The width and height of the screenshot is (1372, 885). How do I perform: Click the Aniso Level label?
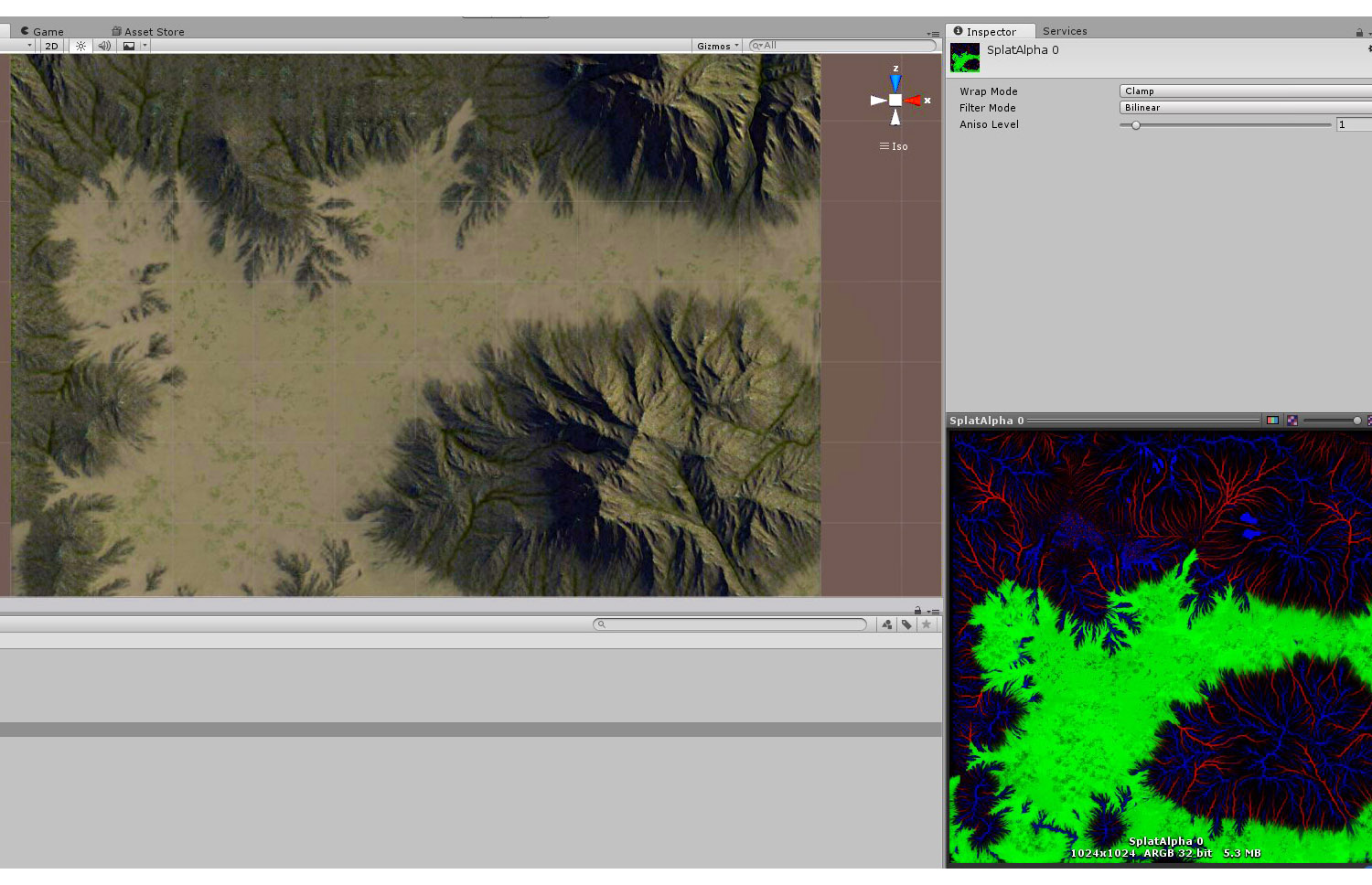tap(989, 124)
